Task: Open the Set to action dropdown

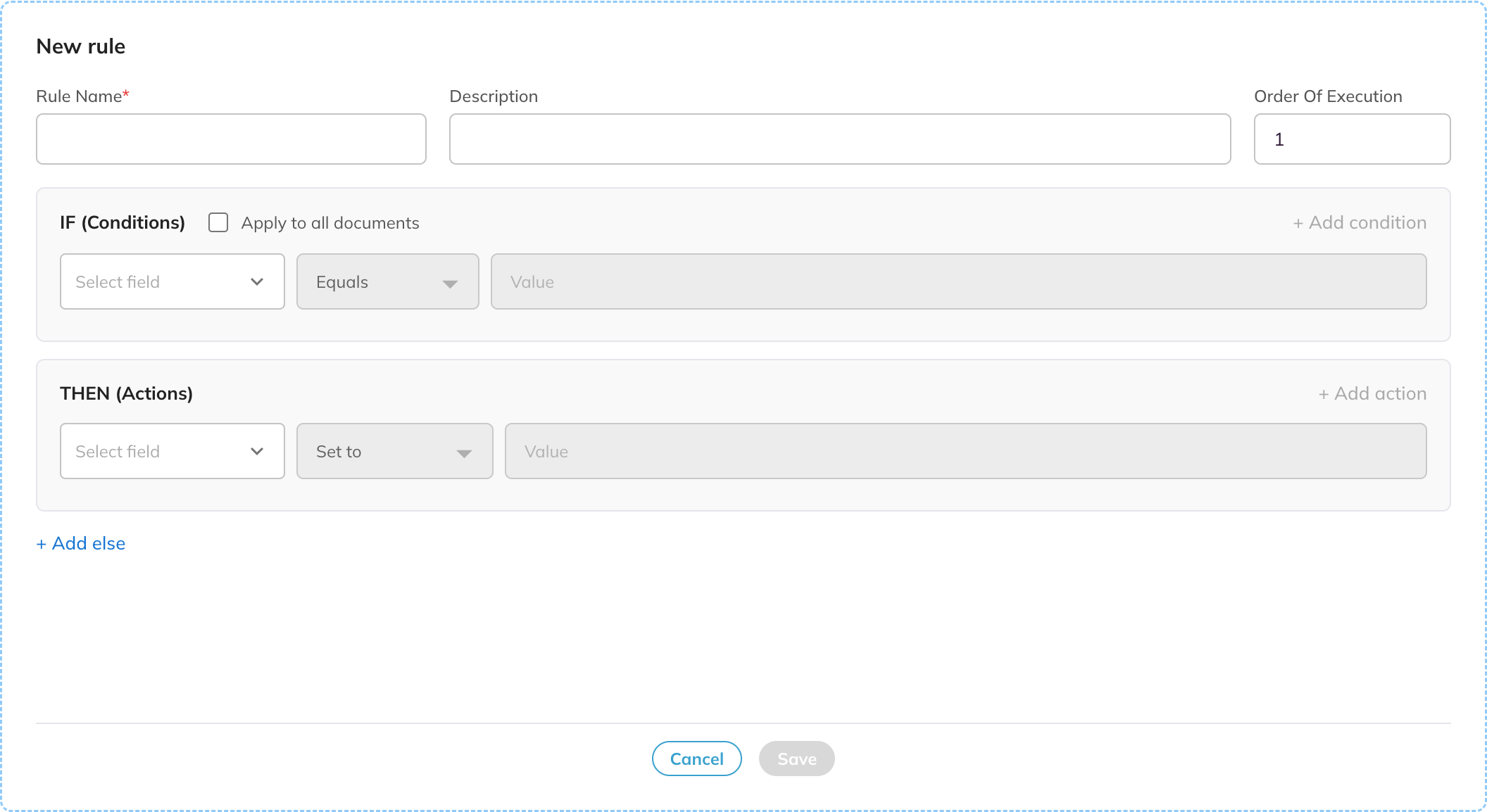Action: (395, 451)
